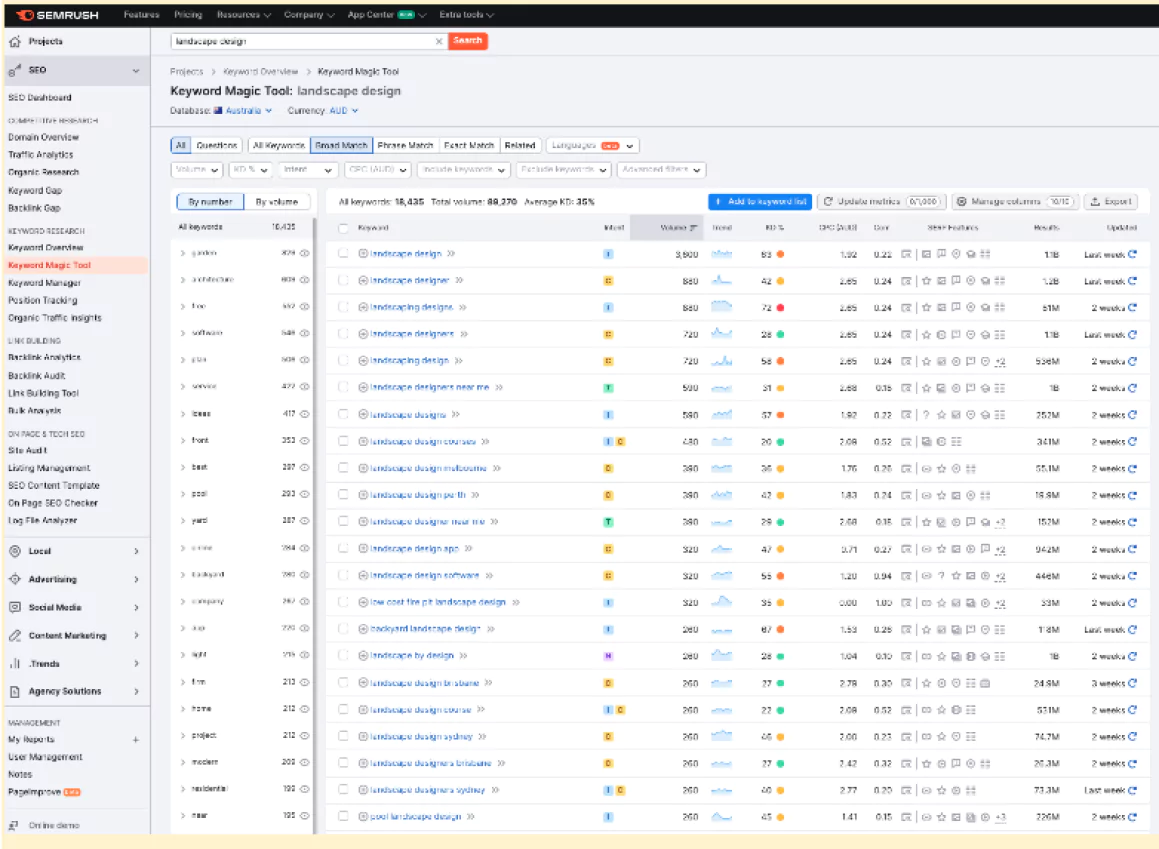Expand the Content Marketing sidebar section arrow
The width and height of the screenshot is (1159, 849).
pos(137,635)
